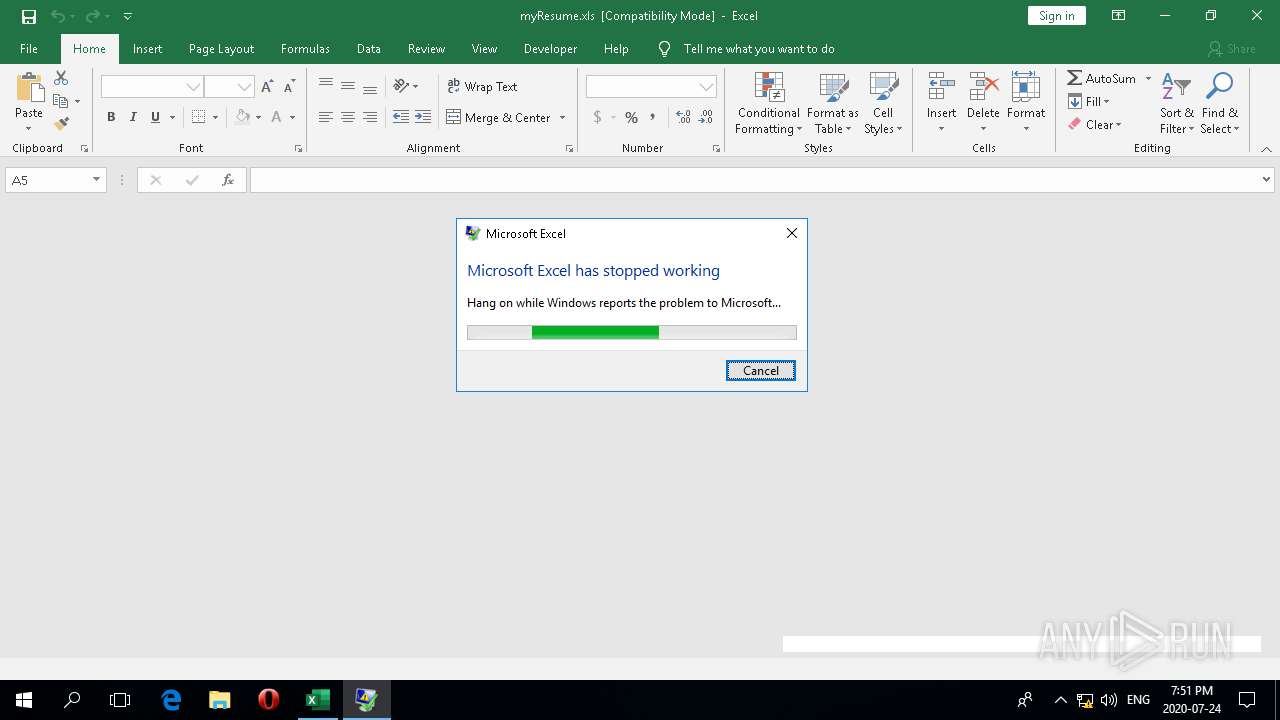Click the Insert Function fx icon
The height and width of the screenshot is (720, 1280).
point(228,180)
